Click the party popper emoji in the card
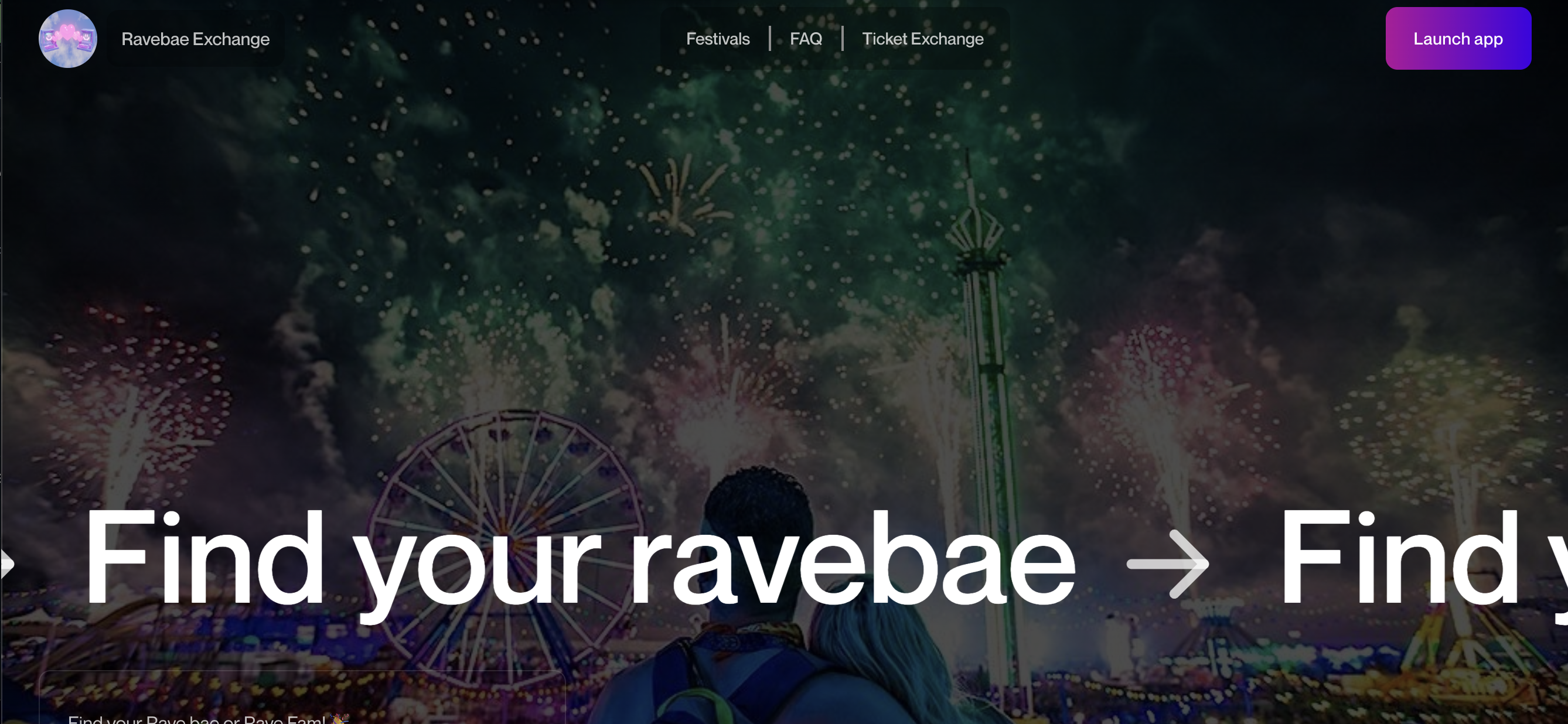Image resolution: width=1568 pixels, height=724 pixels. point(340,719)
